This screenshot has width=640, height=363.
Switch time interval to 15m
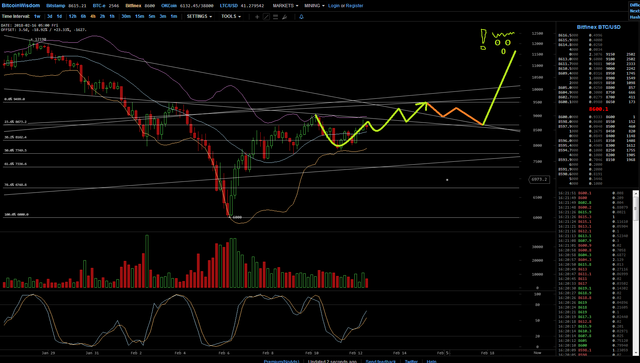(x=140, y=16)
